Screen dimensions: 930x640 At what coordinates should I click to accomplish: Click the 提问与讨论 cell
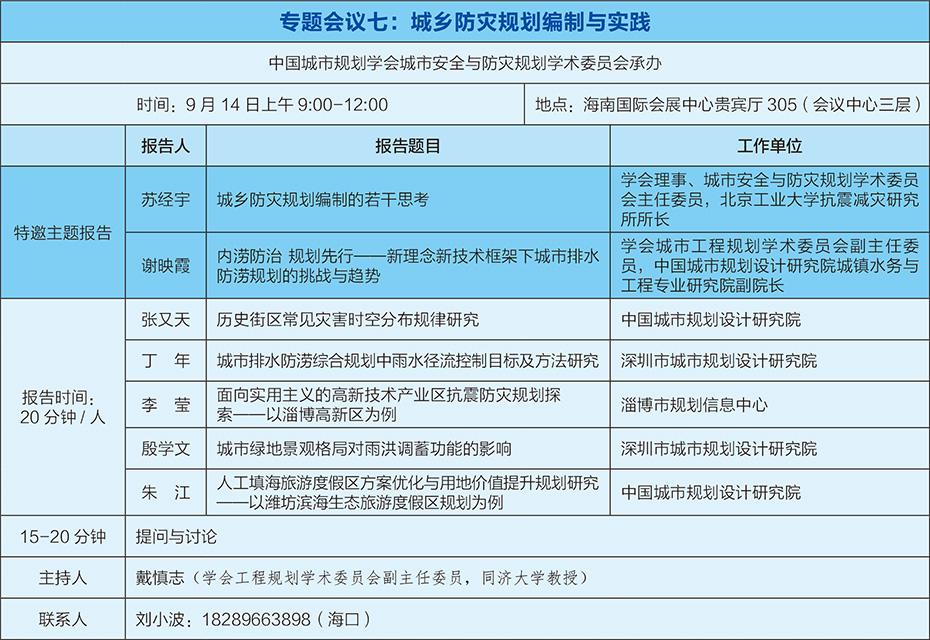176,537
